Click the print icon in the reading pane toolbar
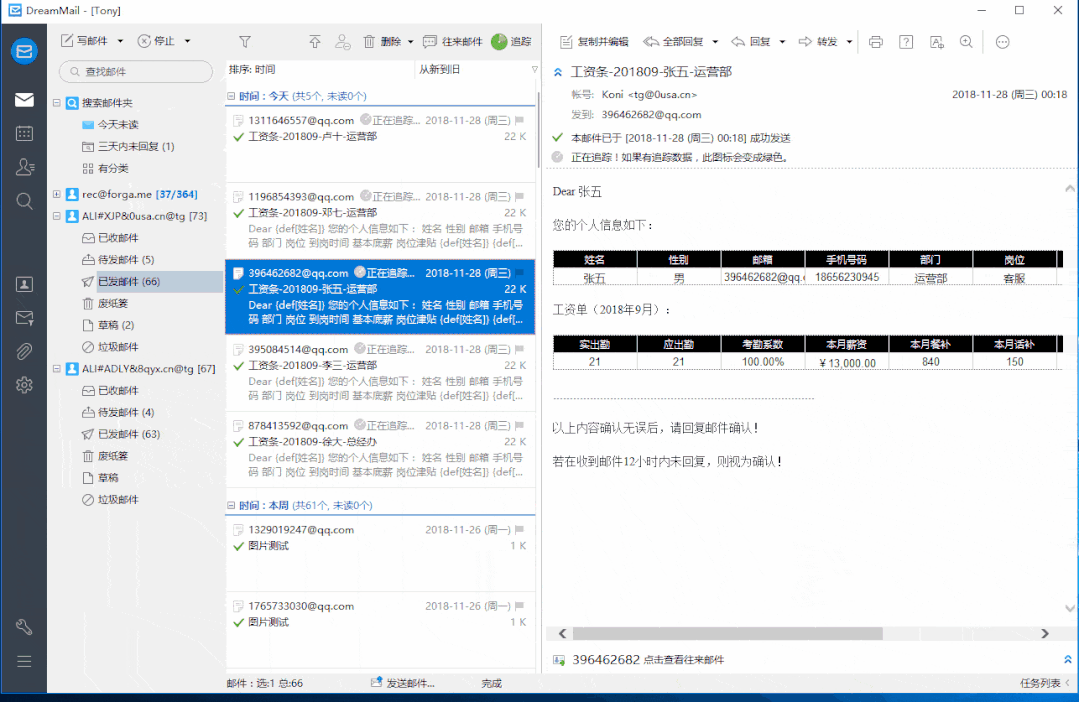The image size is (1079, 702). 875,42
